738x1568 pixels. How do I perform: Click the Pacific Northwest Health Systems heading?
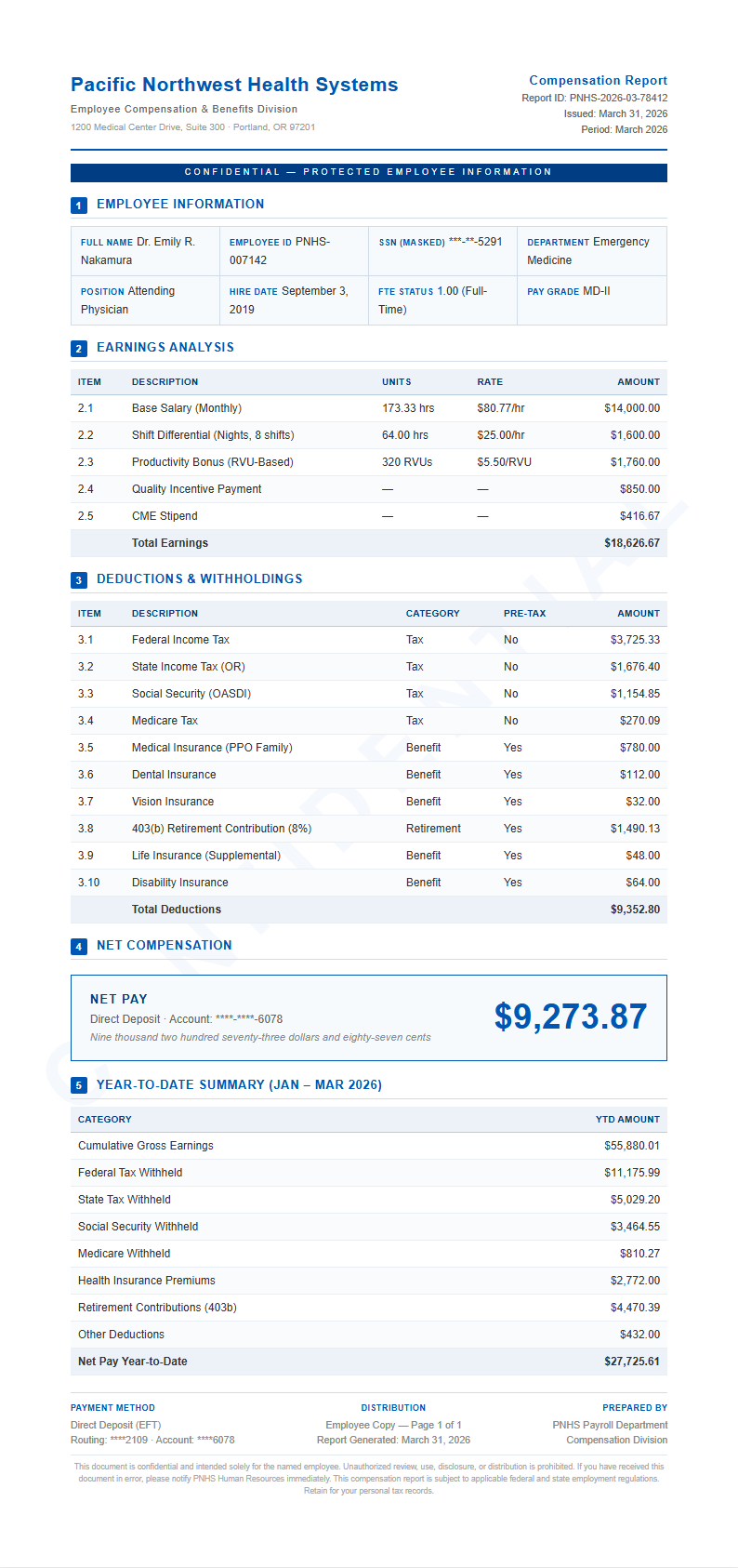click(234, 85)
